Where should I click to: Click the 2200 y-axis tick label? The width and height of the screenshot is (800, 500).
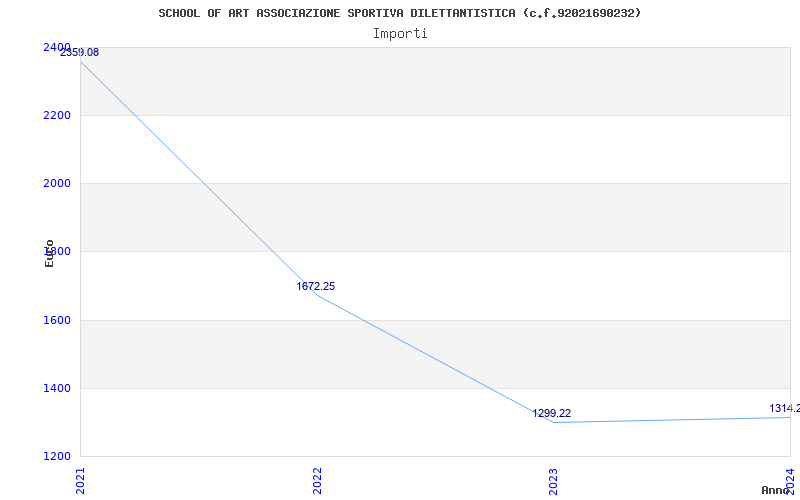(x=57, y=116)
